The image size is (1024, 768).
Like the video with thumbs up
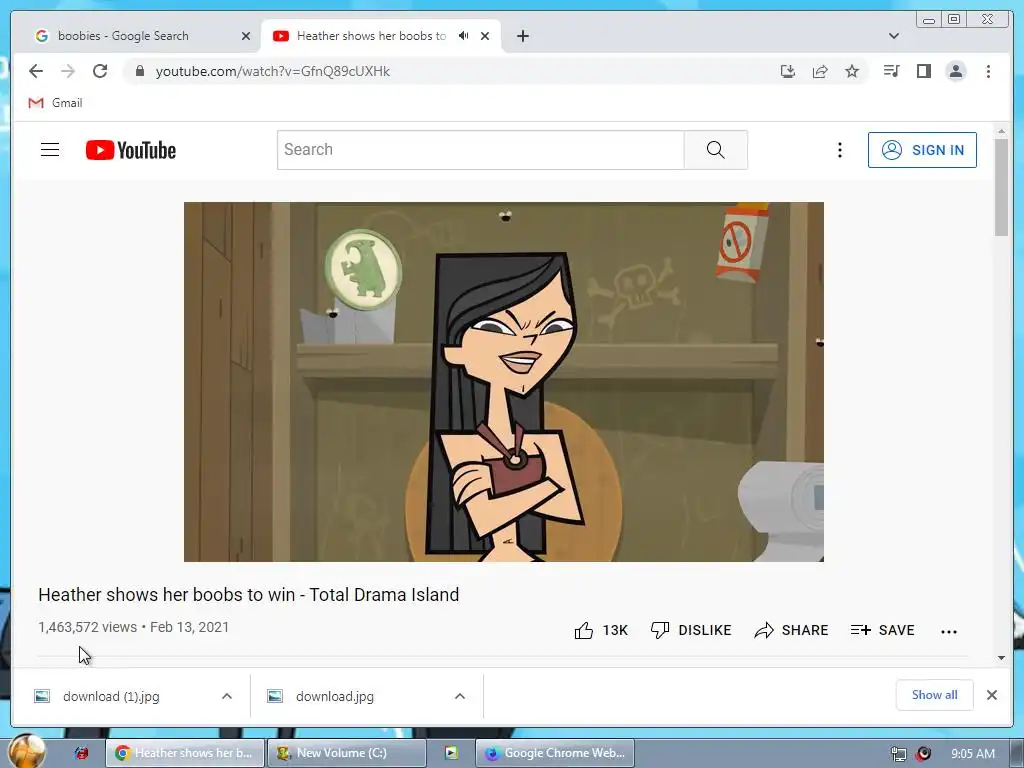pyautogui.click(x=583, y=630)
